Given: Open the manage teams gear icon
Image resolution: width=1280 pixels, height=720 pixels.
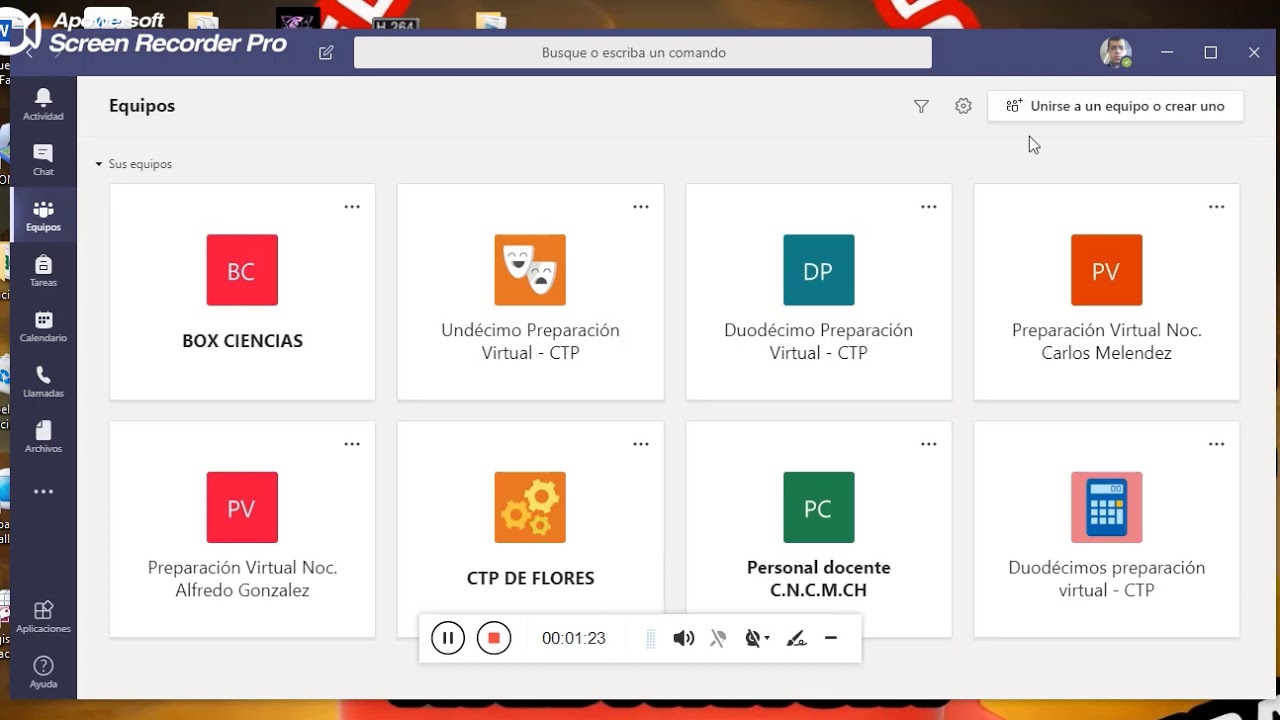Looking at the screenshot, I should (963, 106).
